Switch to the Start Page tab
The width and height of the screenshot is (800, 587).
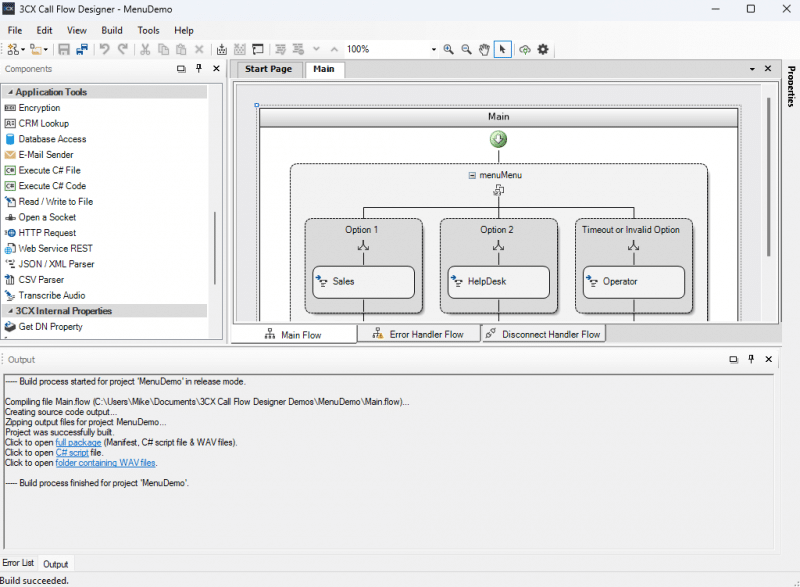click(x=268, y=69)
